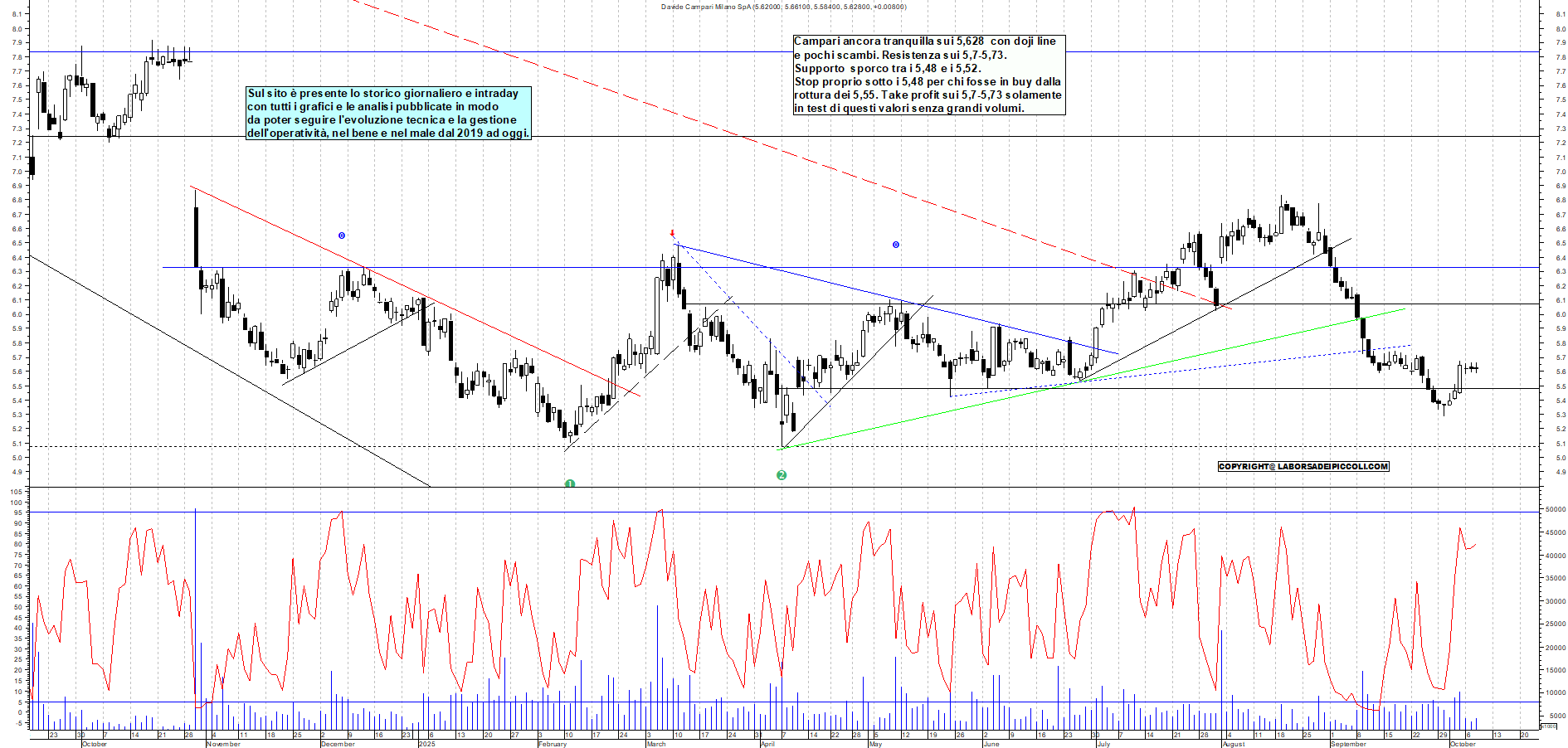
Task: Go to August on the time axis
Action: pos(1233,744)
